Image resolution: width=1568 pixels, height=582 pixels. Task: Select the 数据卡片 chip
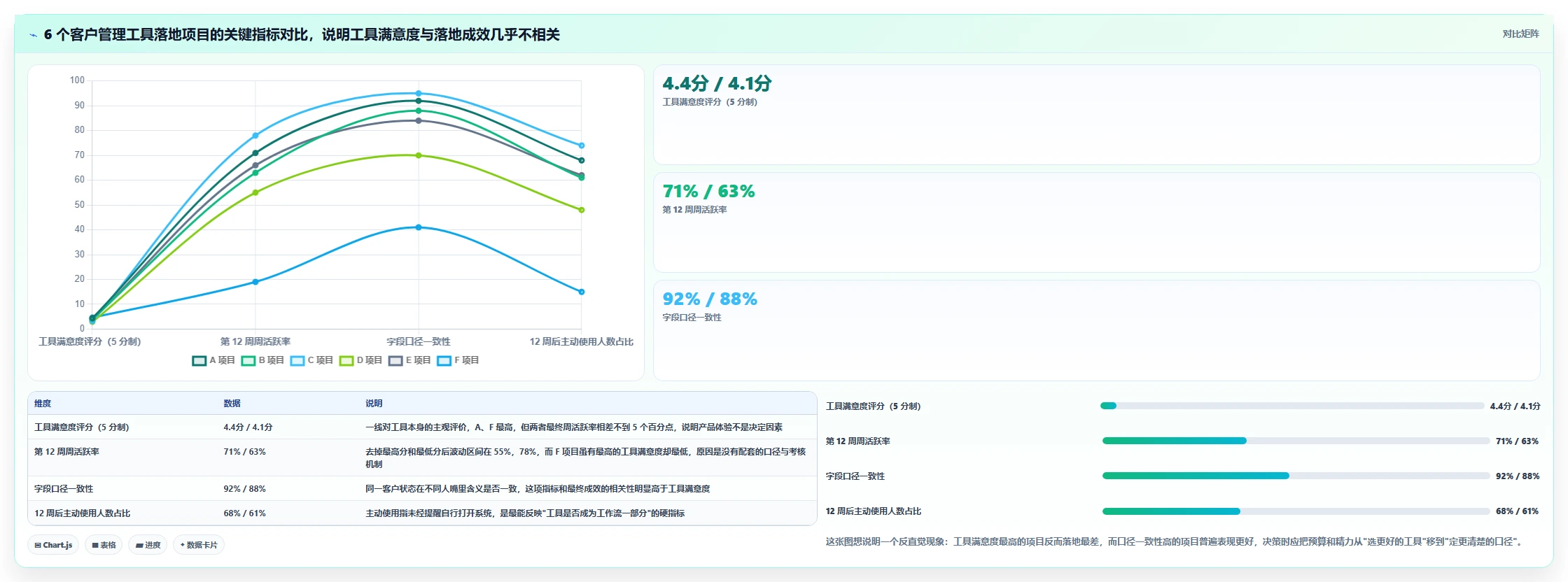(x=199, y=545)
